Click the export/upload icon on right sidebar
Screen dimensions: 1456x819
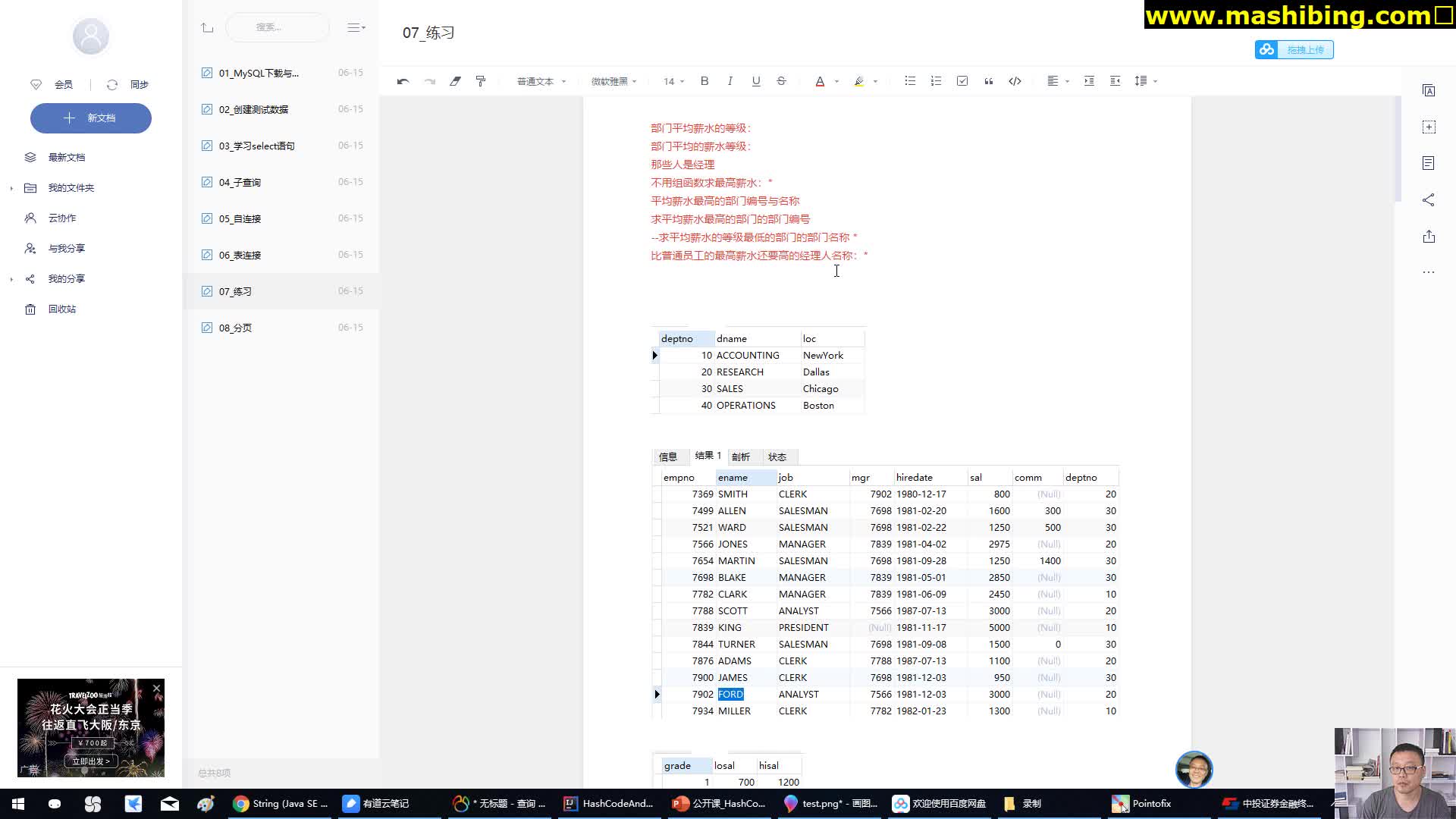click(x=1429, y=237)
